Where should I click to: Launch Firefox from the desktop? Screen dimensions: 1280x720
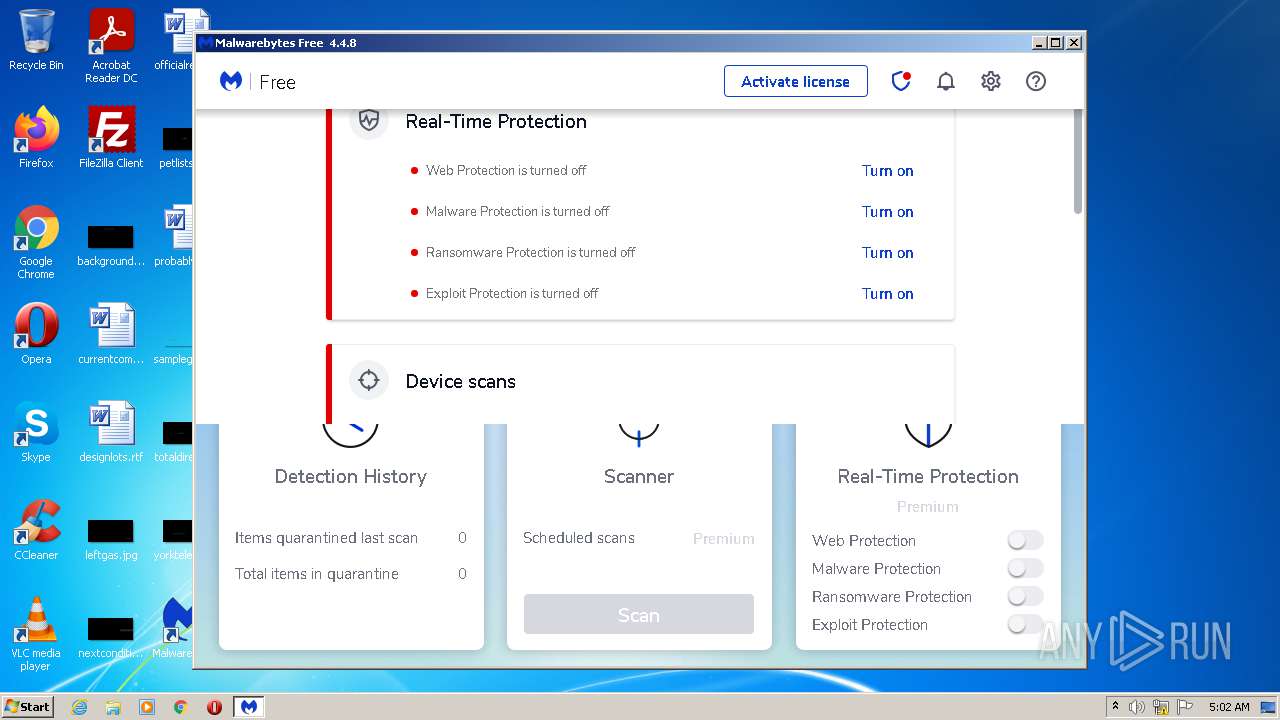coord(36,138)
